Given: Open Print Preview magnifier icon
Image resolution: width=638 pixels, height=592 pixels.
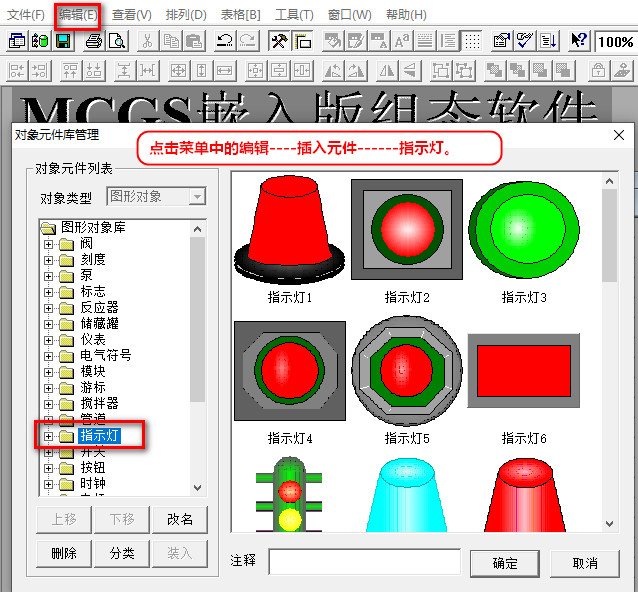Looking at the screenshot, I should (x=117, y=41).
